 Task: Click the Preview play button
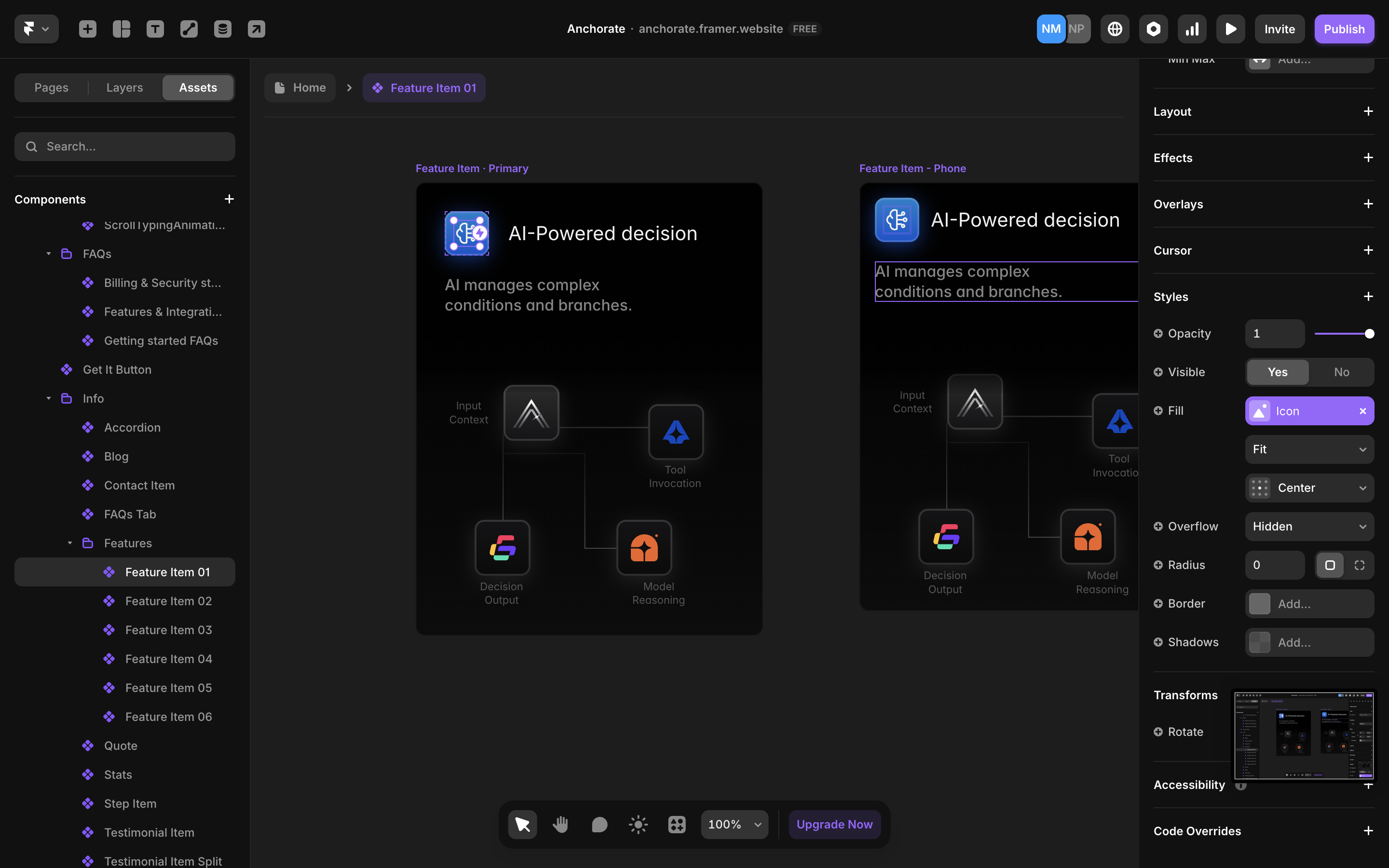[x=1230, y=29]
